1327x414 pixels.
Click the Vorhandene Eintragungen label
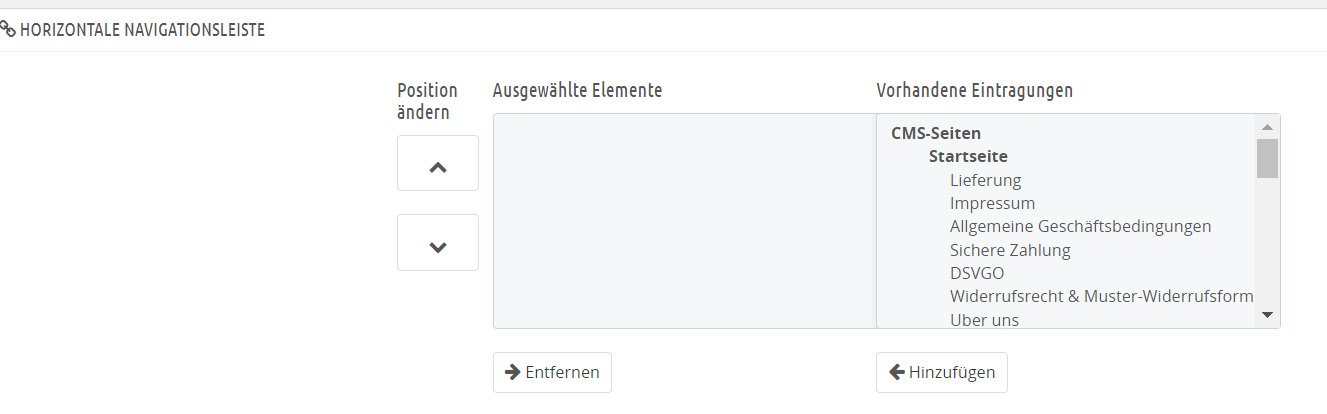[974, 90]
